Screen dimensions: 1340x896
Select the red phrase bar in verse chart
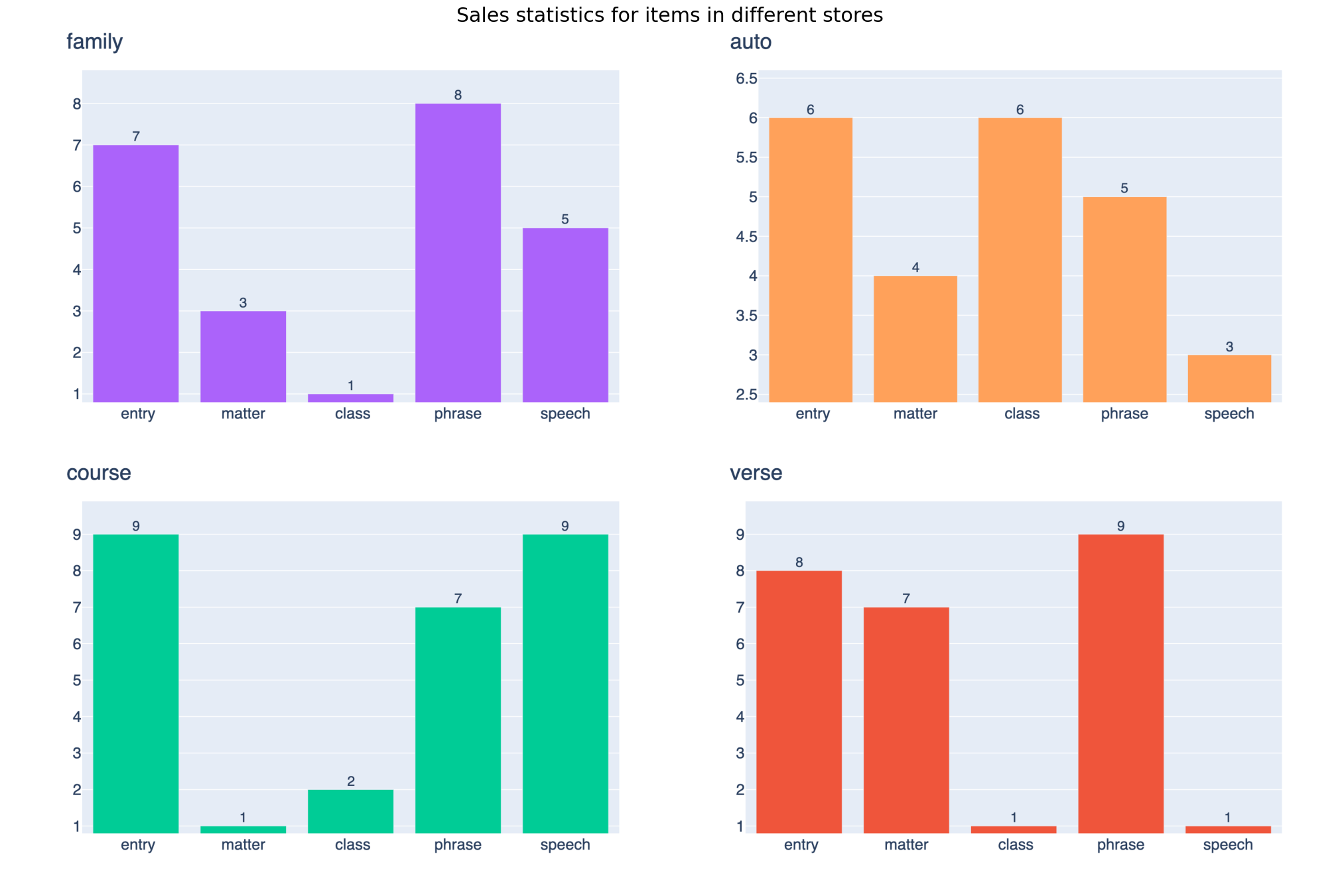(1121, 683)
